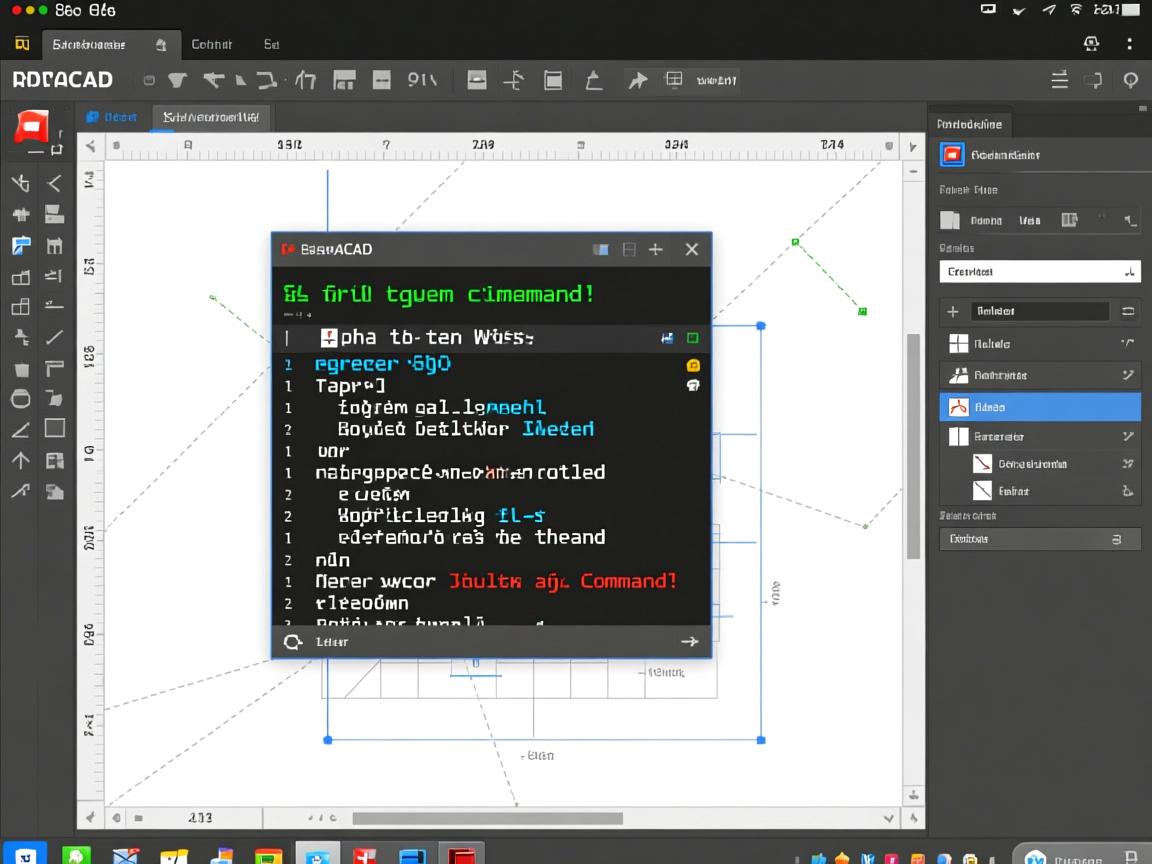Screen dimensions: 1152x864
Task: Toggle the blue save icon in command header row
Action: [667, 338]
